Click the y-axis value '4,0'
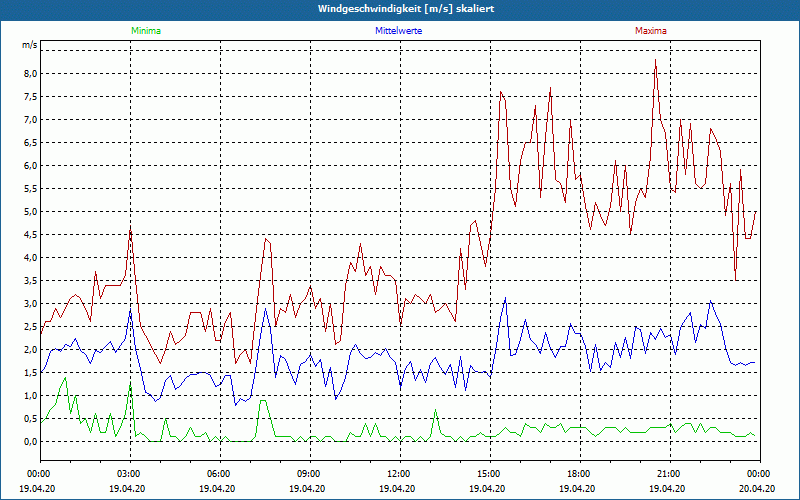Image resolution: width=800 pixels, height=500 pixels. tap(31, 258)
